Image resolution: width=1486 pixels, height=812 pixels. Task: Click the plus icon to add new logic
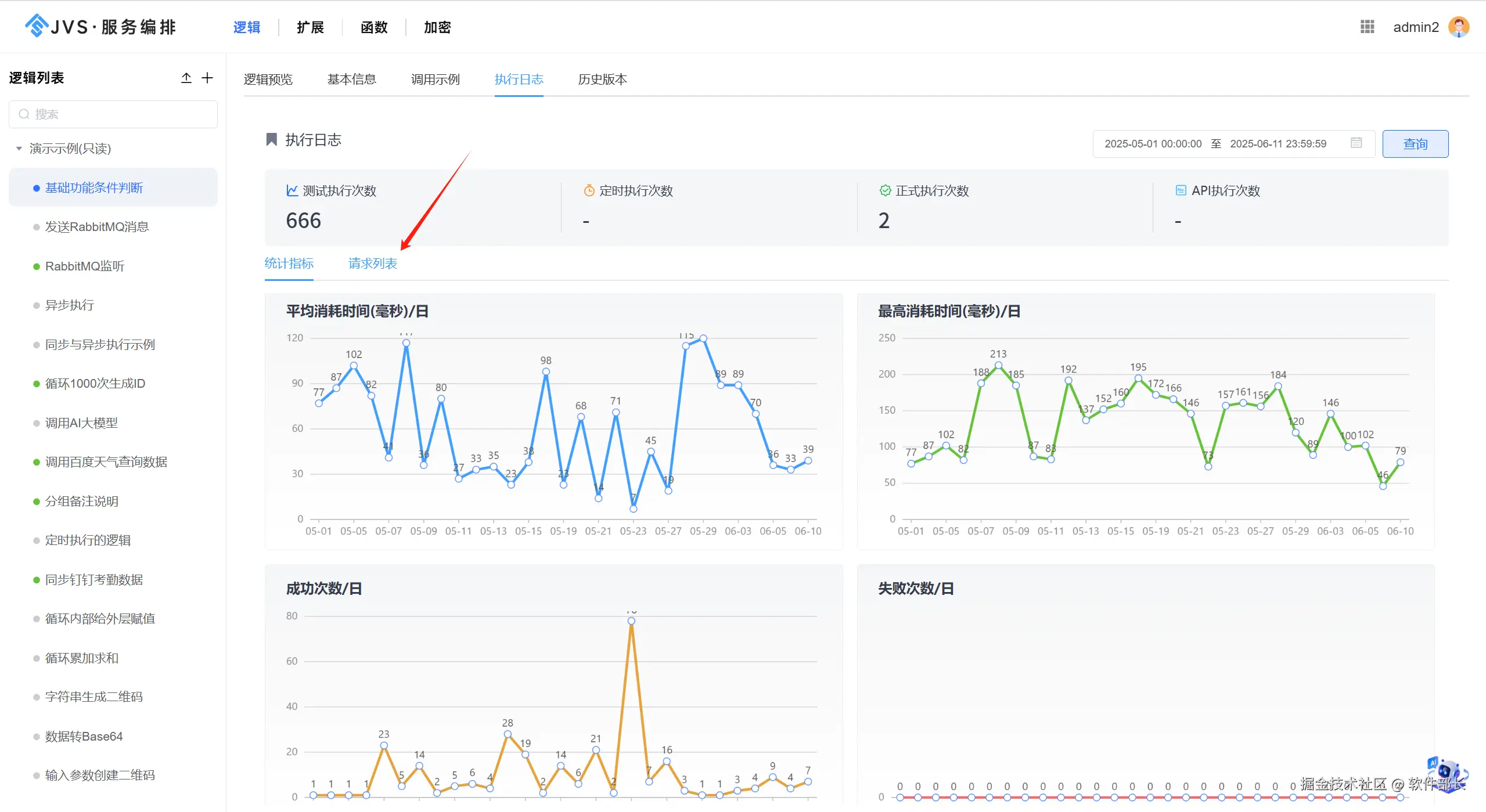[207, 78]
